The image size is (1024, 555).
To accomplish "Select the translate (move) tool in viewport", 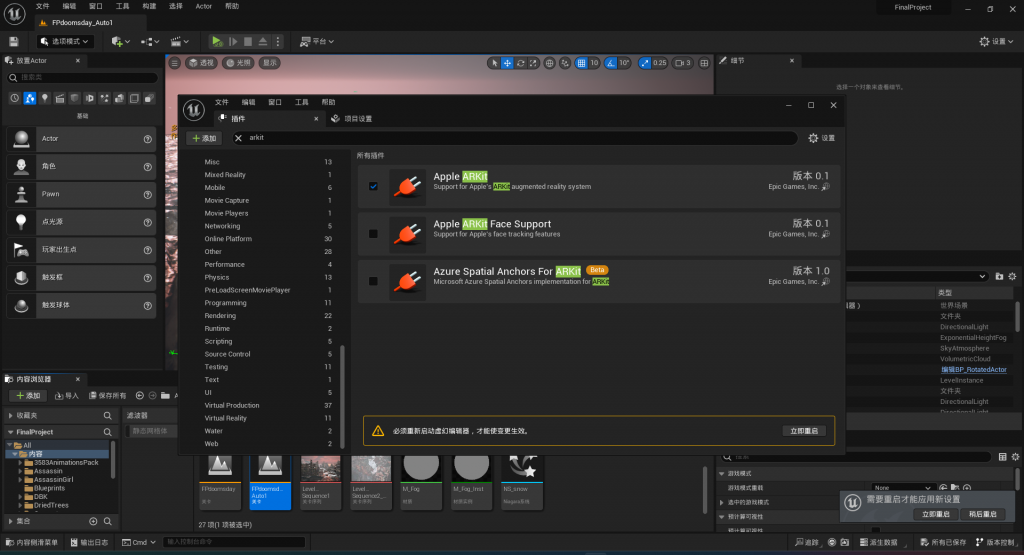I will click(x=507, y=63).
